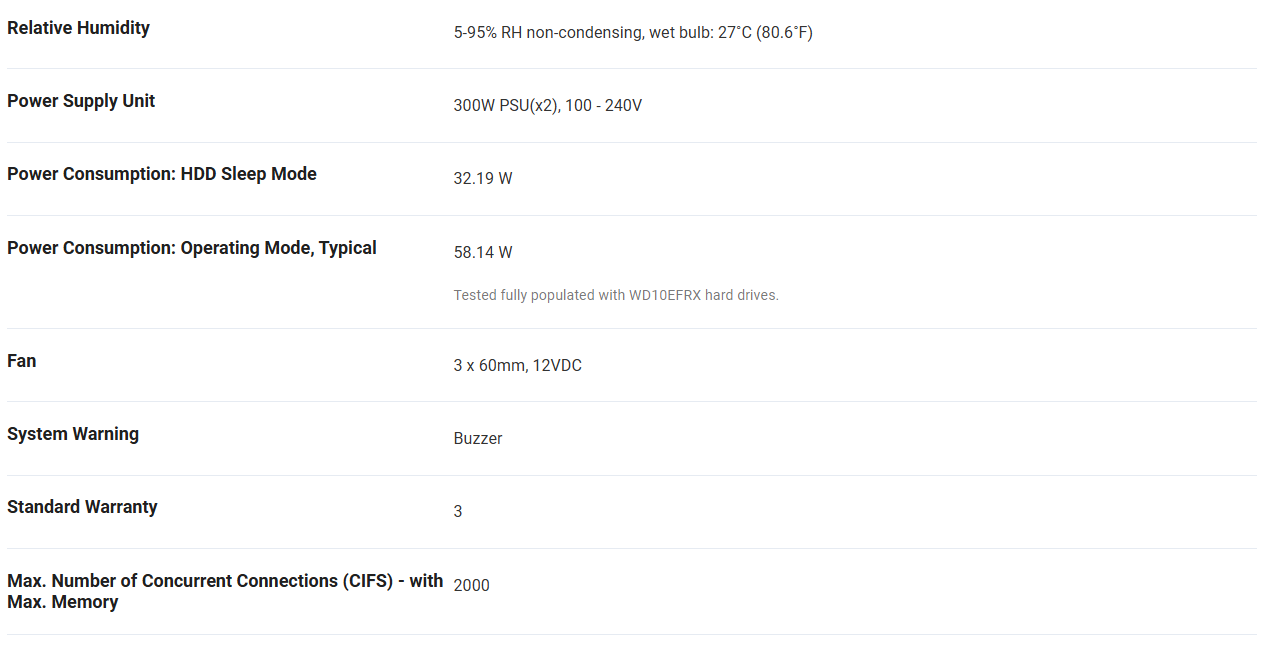The image size is (1262, 646).
Task: Click the 12VDC fan voltage text
Action: click(557, 366)
